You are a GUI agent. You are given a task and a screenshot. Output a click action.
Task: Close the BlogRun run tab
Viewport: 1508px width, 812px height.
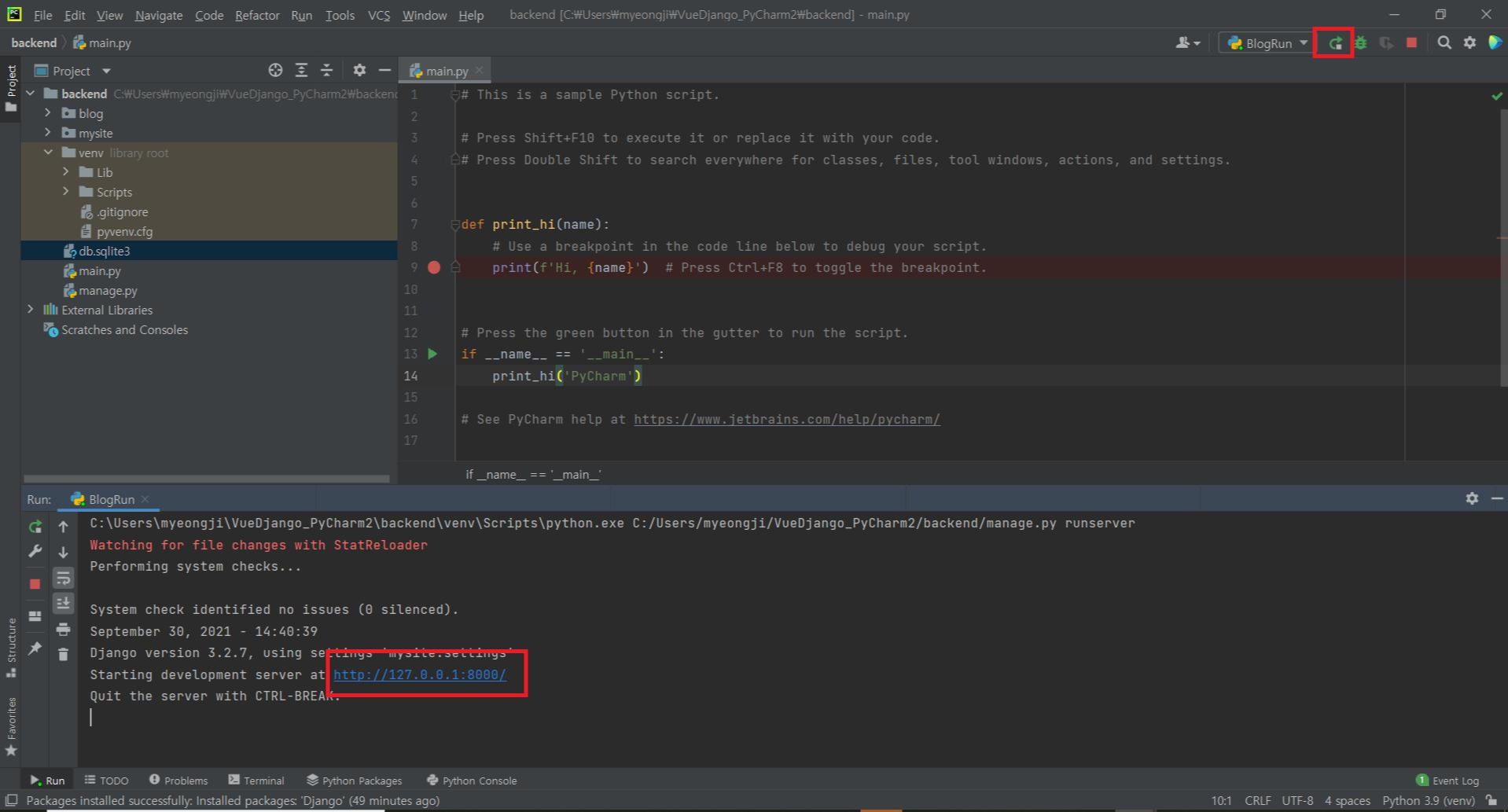point(145,499)
